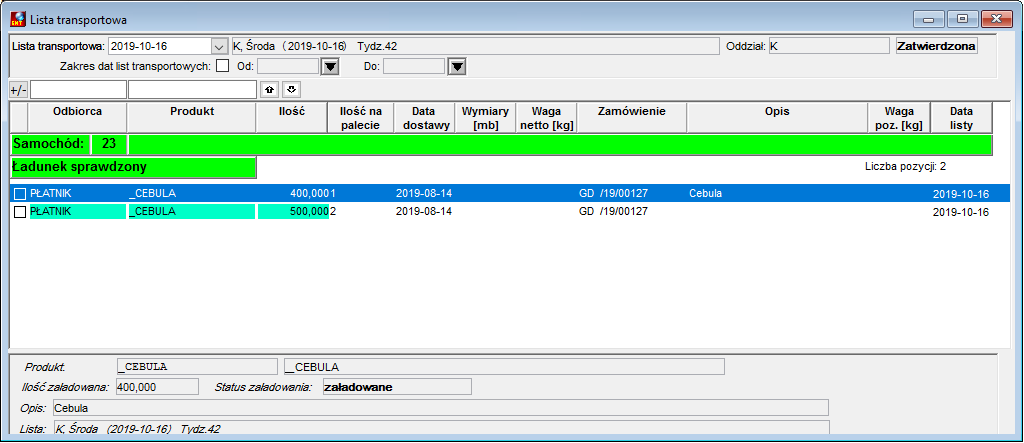Tick checkbox of the 500,000 PŁATNIK row
The width and height of the screenshot is (1024, 443).
[20, 212]
